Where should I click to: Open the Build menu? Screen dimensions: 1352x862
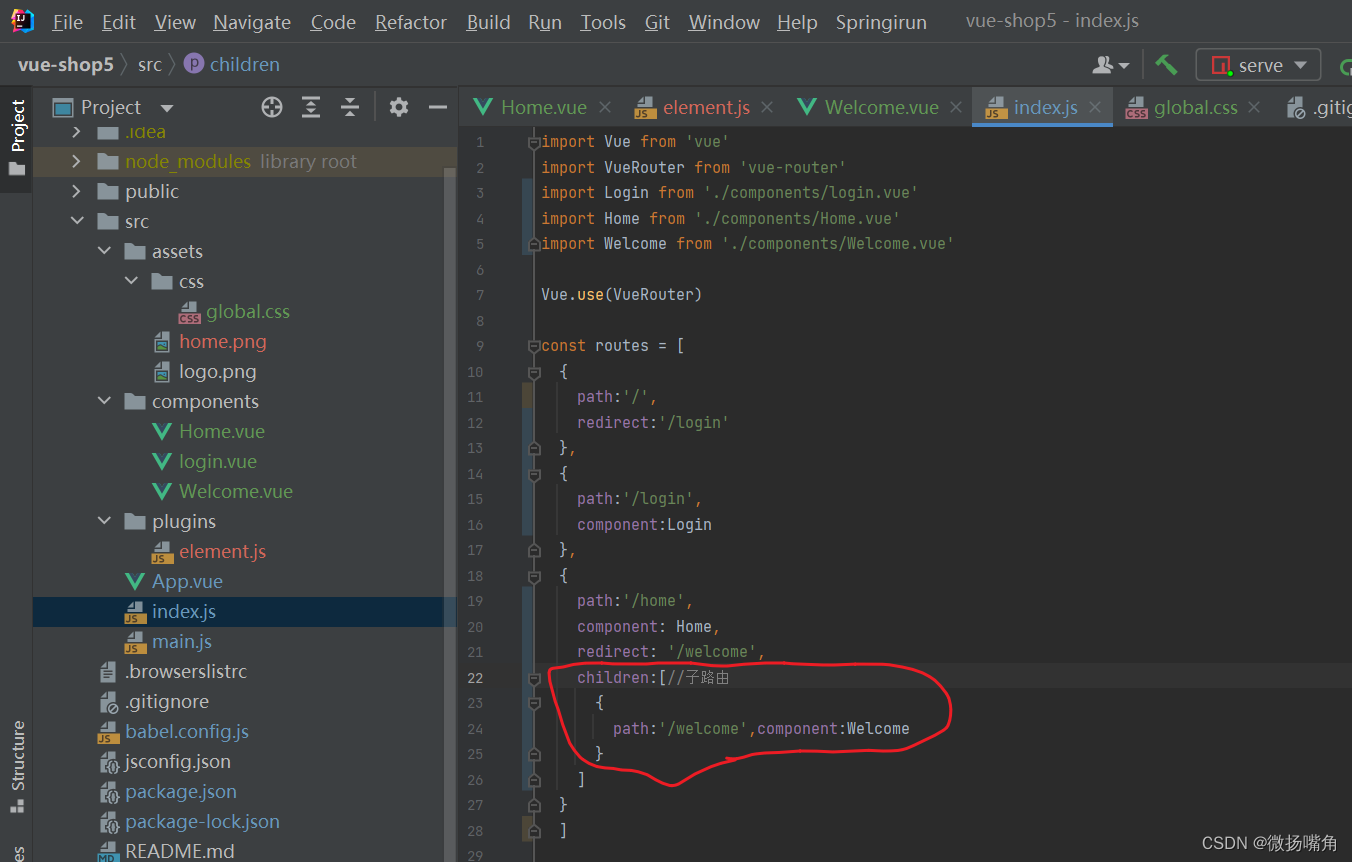(488, 22)
